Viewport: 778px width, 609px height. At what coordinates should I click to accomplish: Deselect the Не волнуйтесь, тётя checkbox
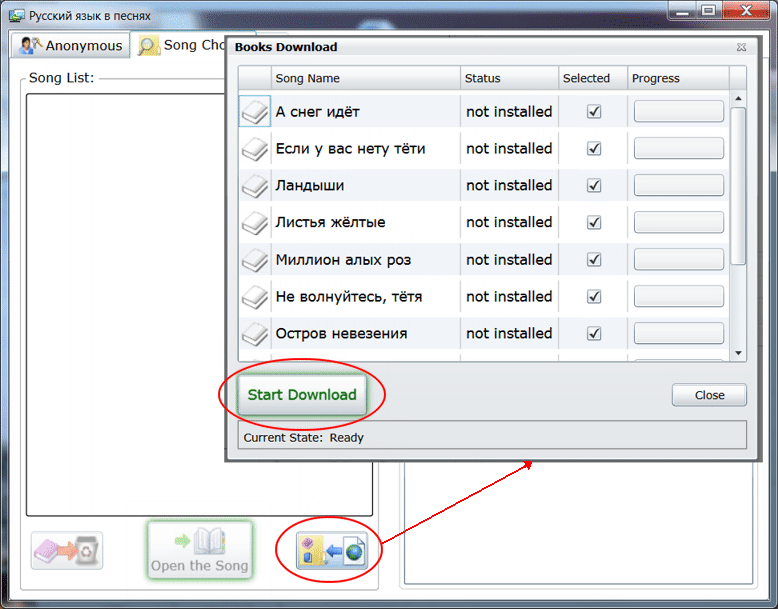[594, 296]
